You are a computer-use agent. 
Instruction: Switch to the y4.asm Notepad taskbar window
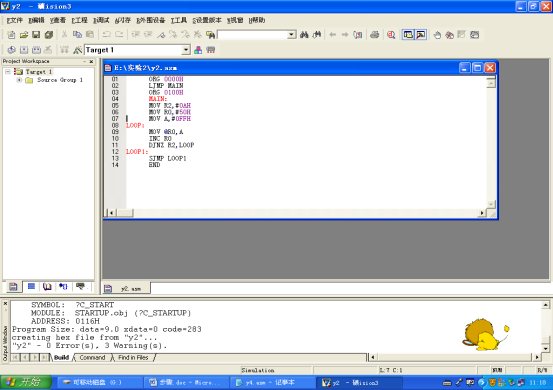pyautogui.click(x=273, y=382)
